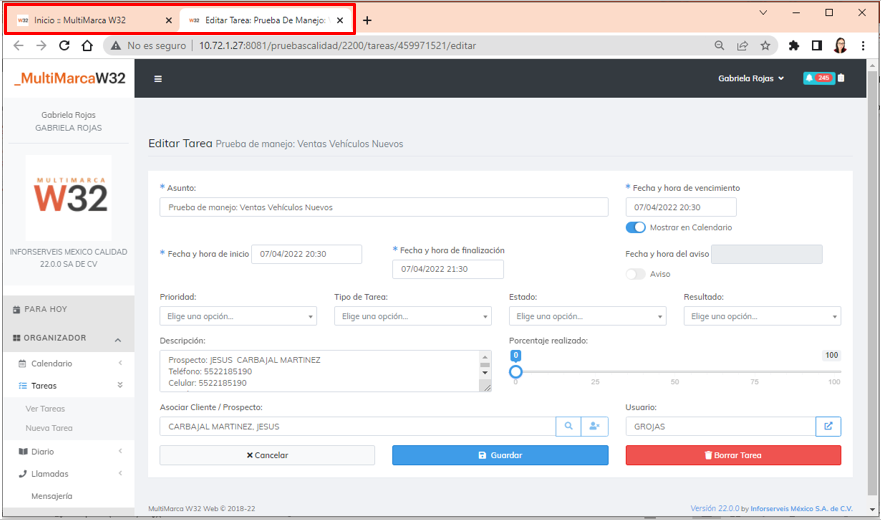Open the Prioridad dropdown
This screenshot has height=520, width=881.
(238, 316)
